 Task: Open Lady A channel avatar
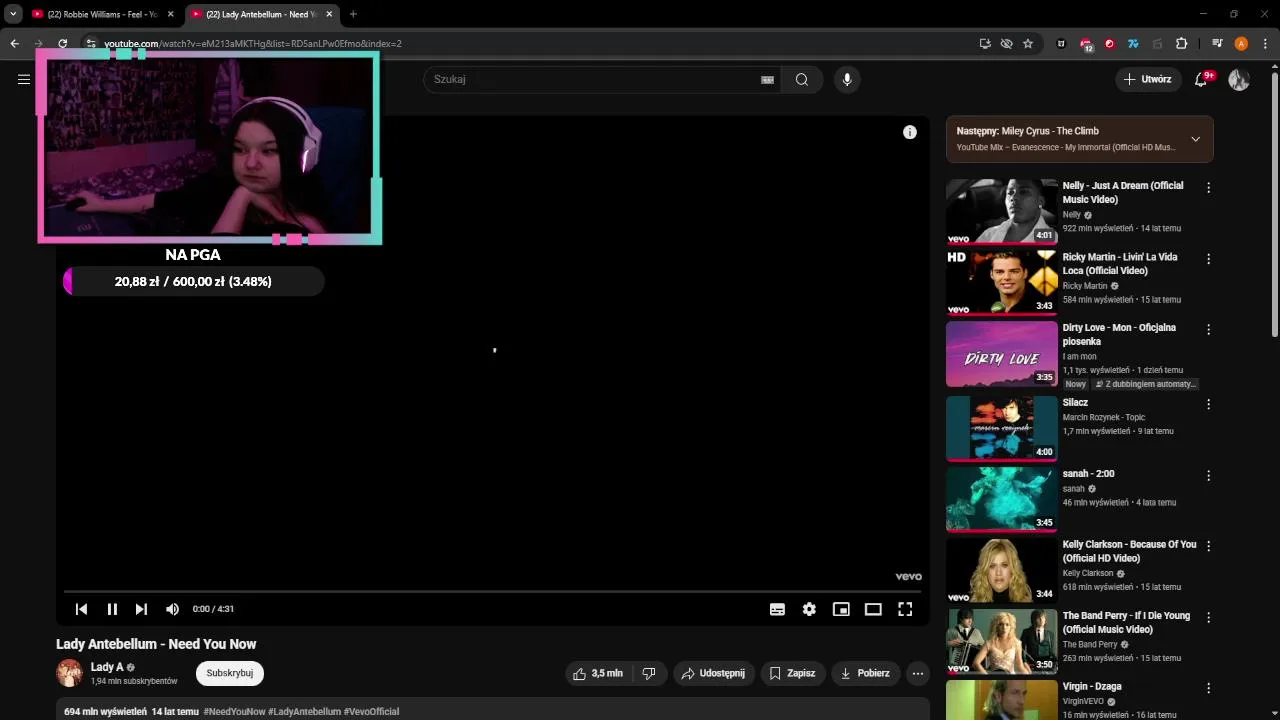pos(69,673)
